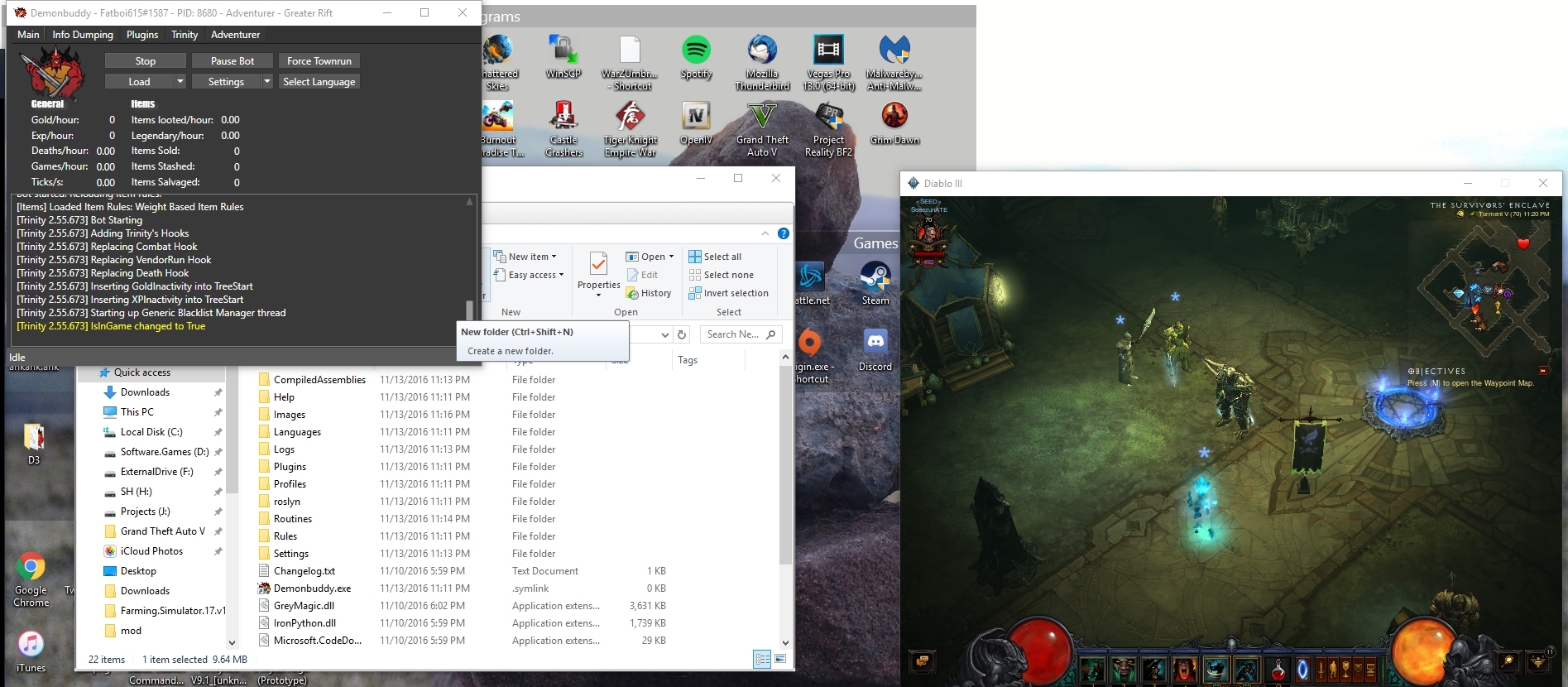Click the Demonbuddy log scrollbar thumb
This screenshot has height=687, width=1568.
coord(469,310)
